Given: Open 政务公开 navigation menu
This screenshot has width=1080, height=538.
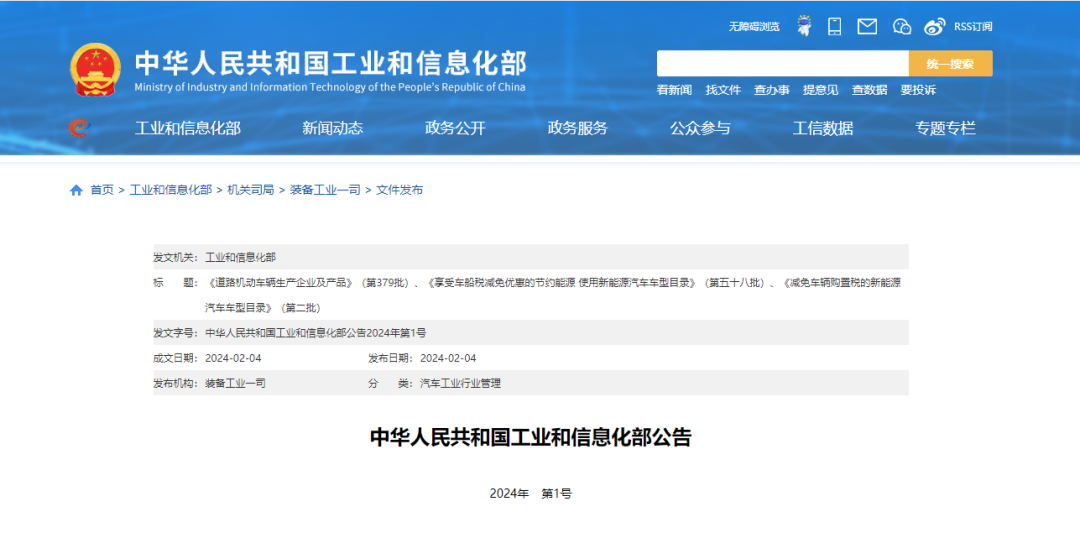Looking at the screenshot, I should coord(455,128).
